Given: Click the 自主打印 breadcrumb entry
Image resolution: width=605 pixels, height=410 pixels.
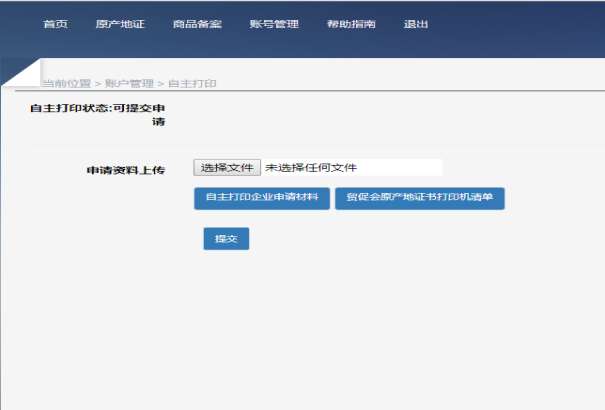Looking at the screenshot, I should click(x=192, y=83).
